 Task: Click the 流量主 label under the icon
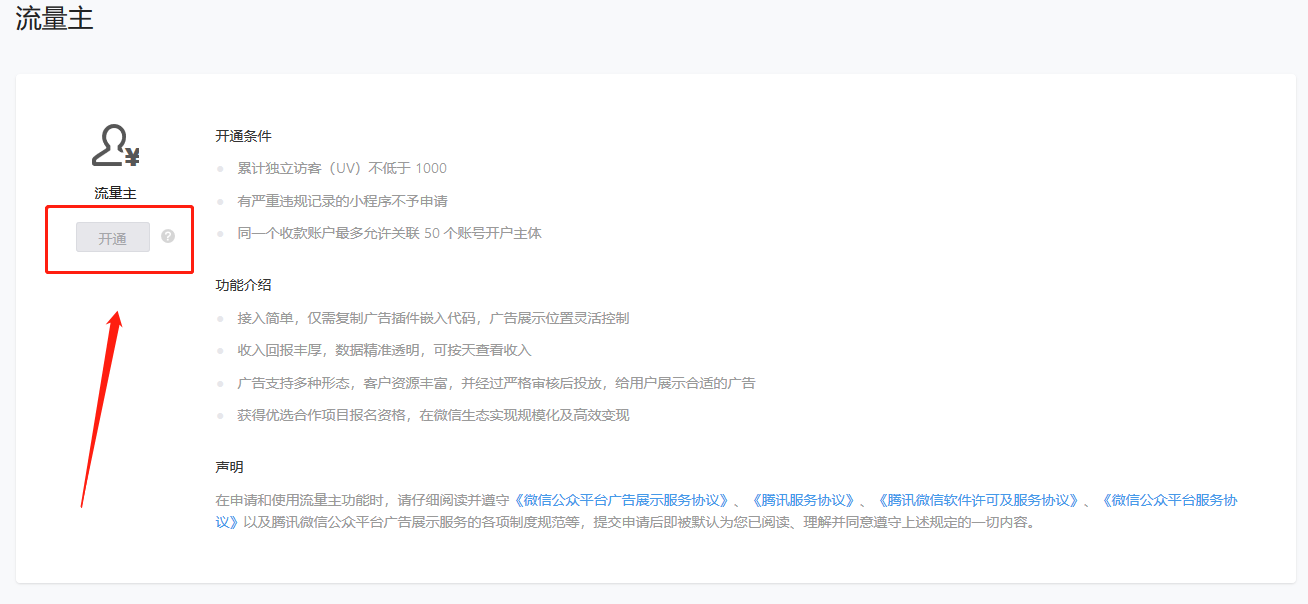[115, 193]
